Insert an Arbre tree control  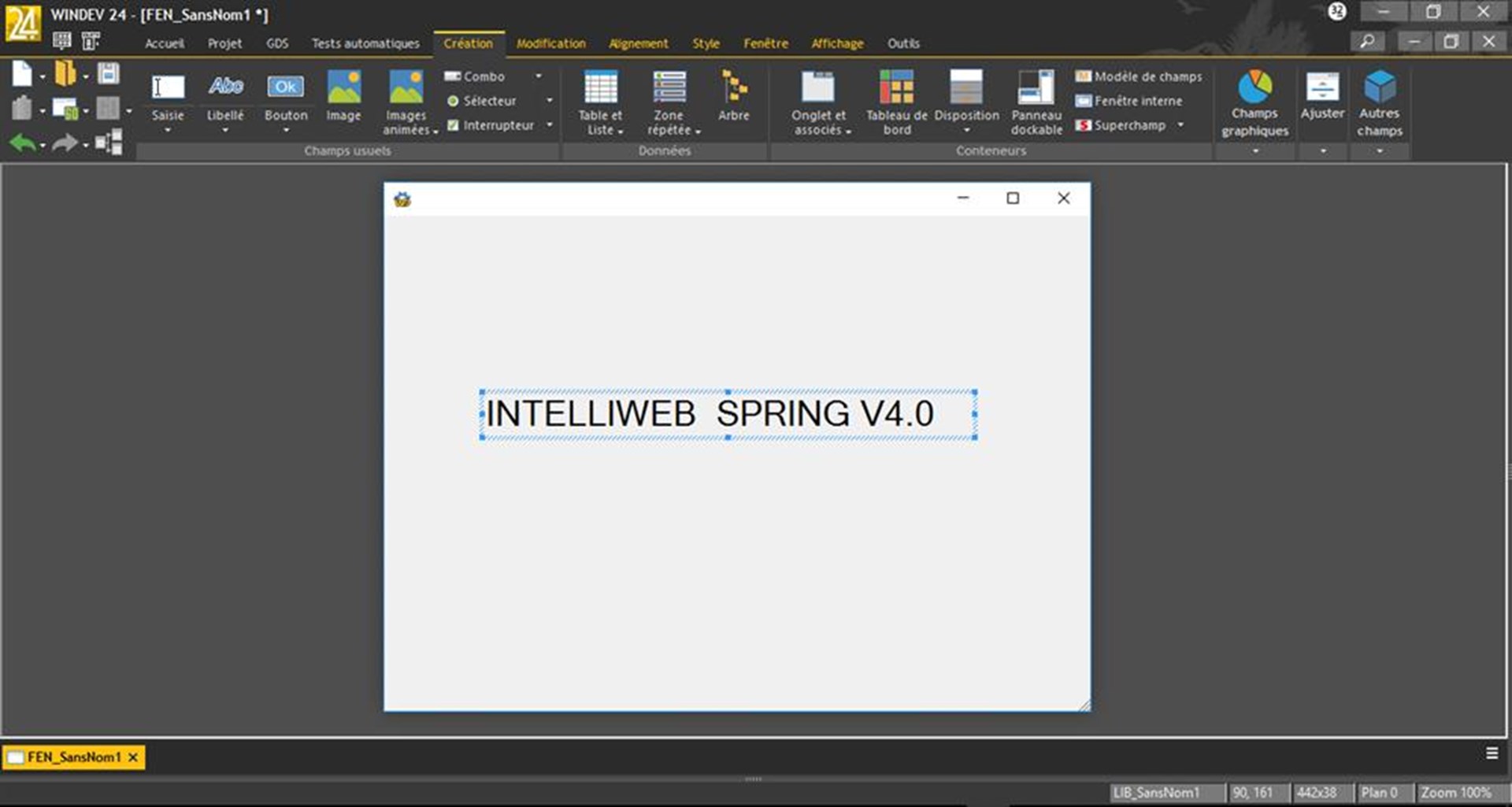[x=734, y=95]
